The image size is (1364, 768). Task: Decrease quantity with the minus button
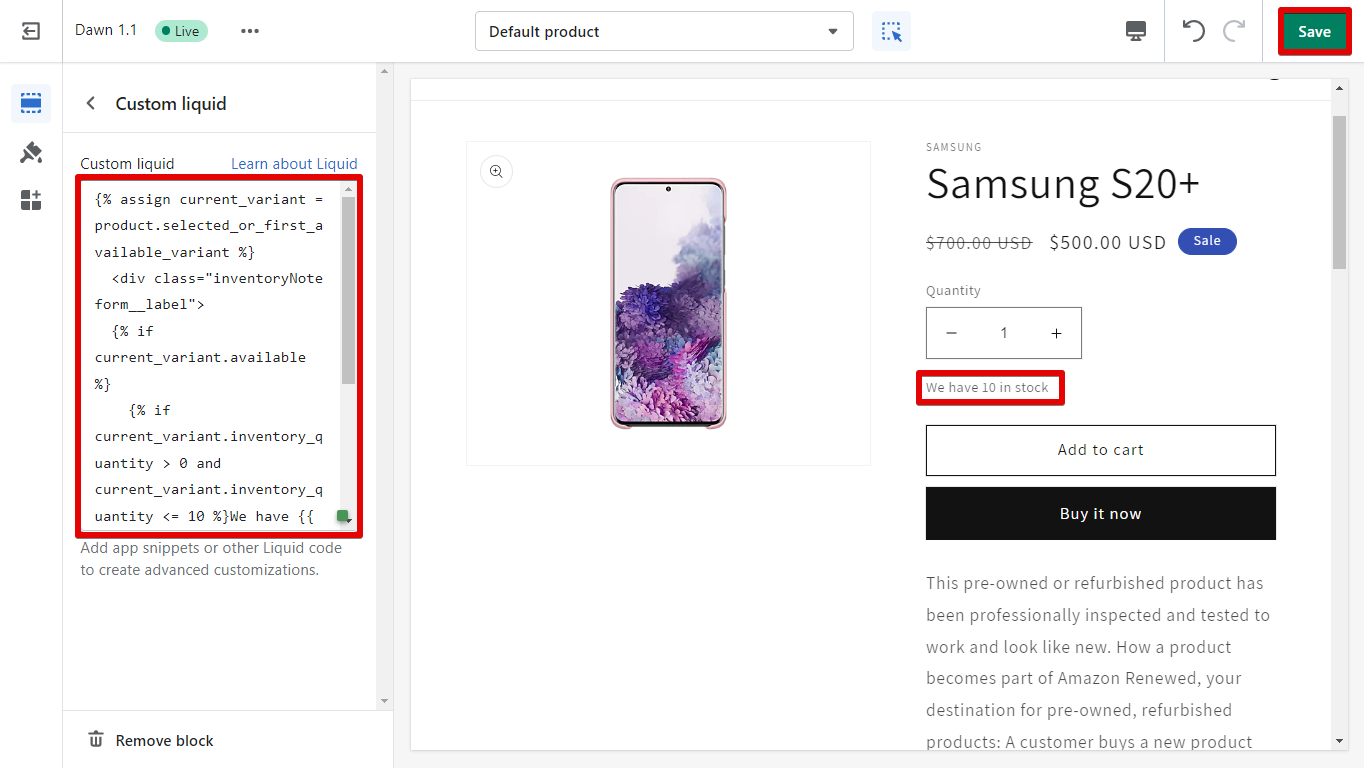tap(952, 333)
